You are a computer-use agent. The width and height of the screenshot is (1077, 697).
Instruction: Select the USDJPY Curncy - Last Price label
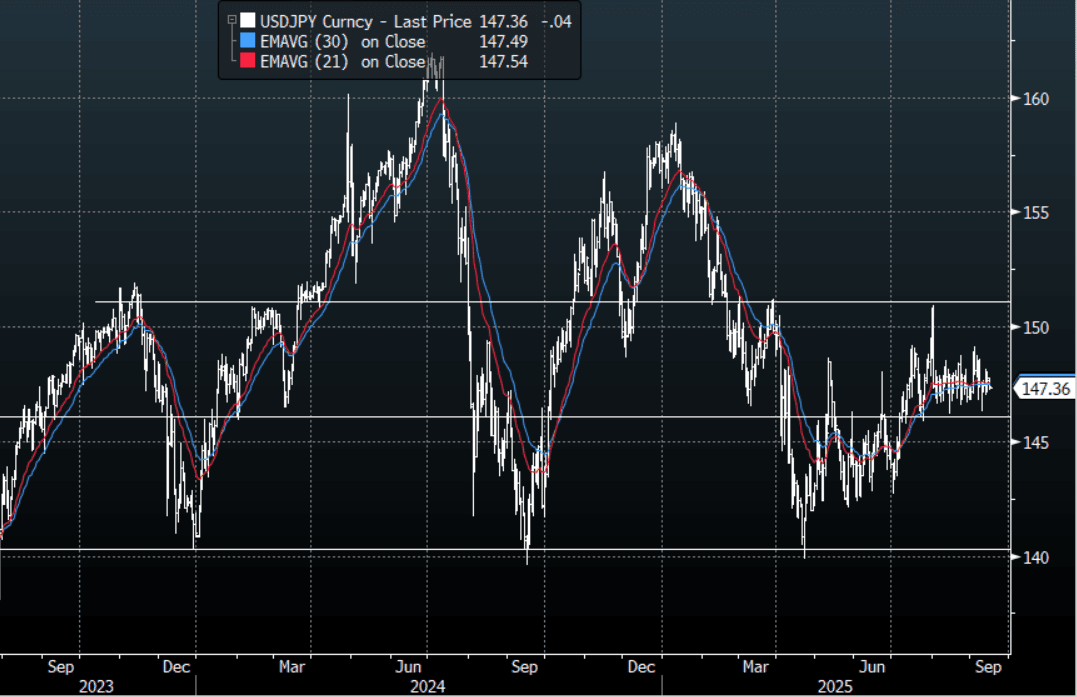point(364,20)
